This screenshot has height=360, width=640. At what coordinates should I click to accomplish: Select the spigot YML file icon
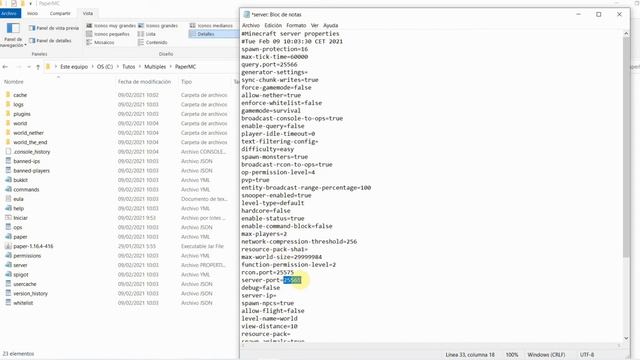click(x=8, y=274)
